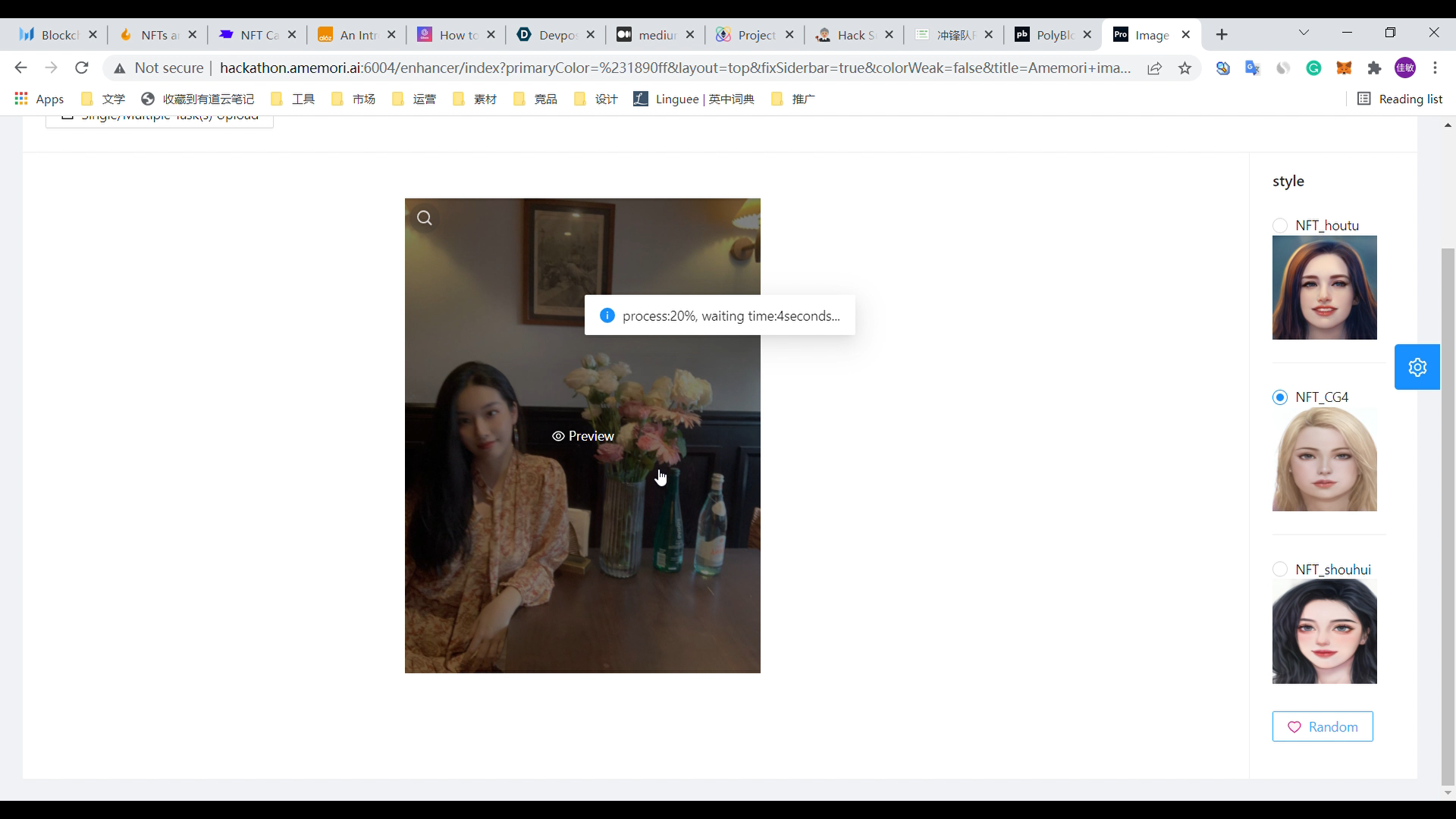1456x819 pixels.
Task: Click the zoom/search icon on preview image
Action: [x=424, y=218]
